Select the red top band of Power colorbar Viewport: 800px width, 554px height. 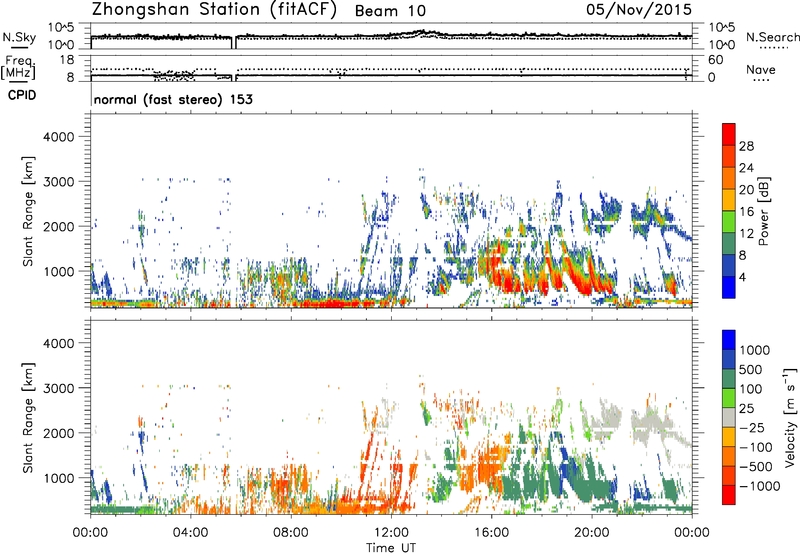pos(729,134)
